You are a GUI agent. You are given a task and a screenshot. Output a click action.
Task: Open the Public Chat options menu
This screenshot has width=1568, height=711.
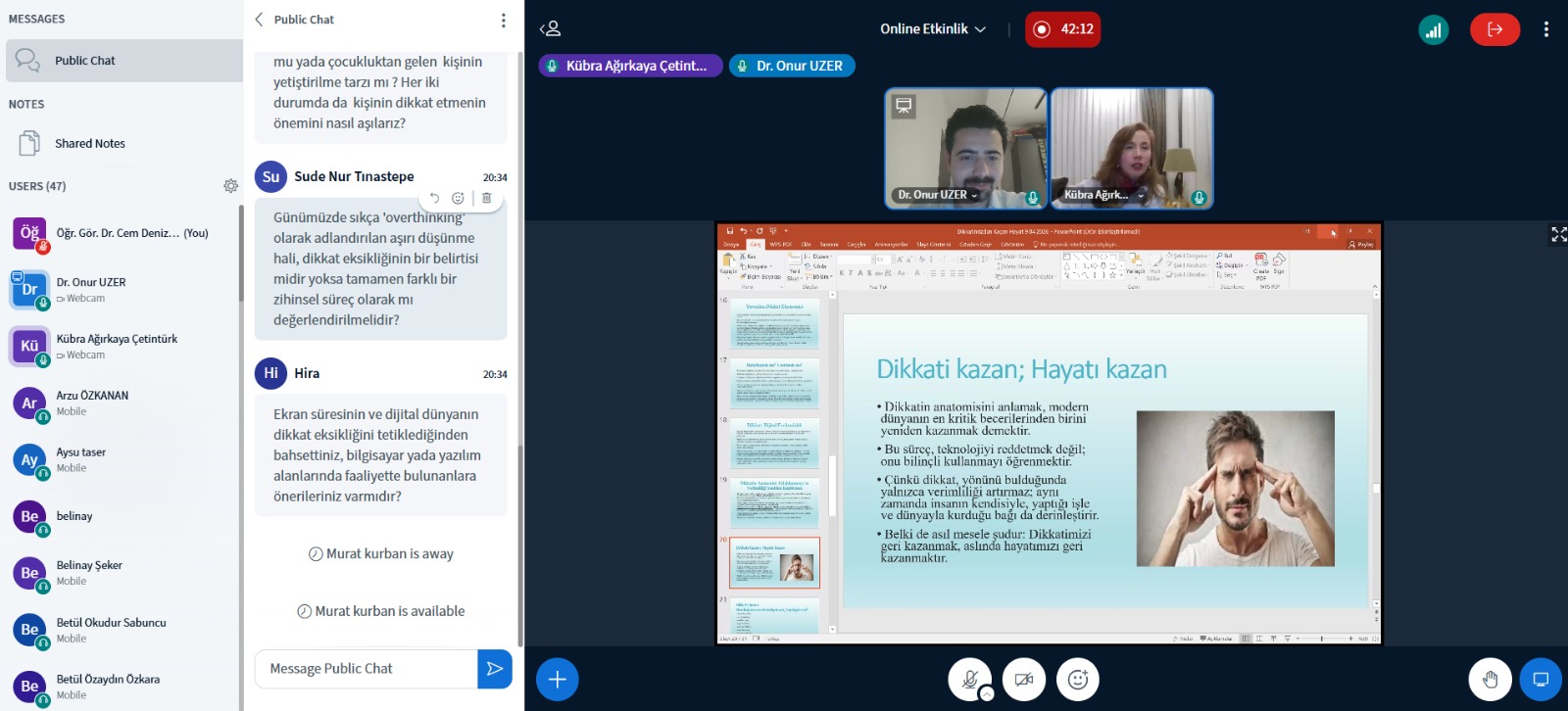click(504, 21)
